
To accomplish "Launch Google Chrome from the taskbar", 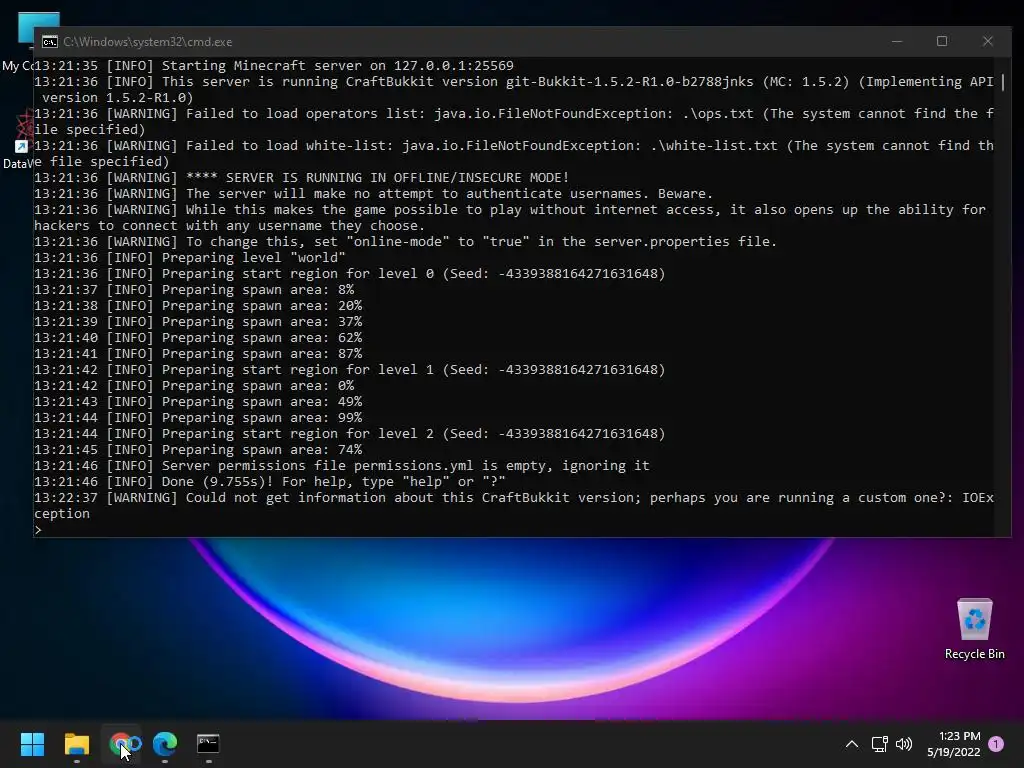I will pyautogui.click(x=121, y=744).
